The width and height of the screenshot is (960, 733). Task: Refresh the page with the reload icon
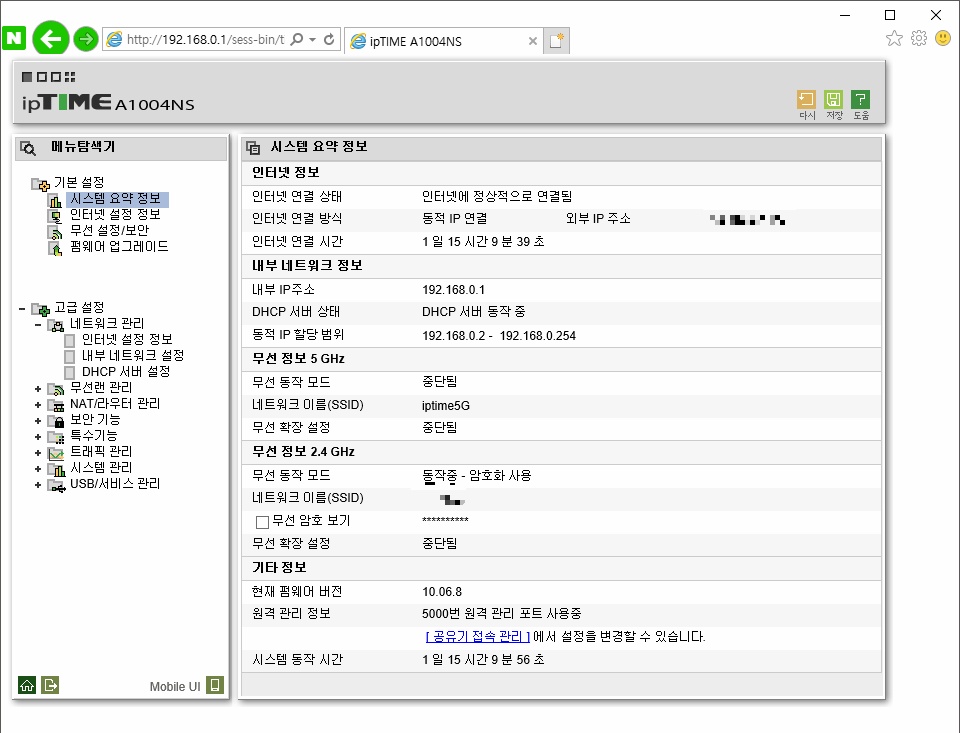tap(329, 40)
